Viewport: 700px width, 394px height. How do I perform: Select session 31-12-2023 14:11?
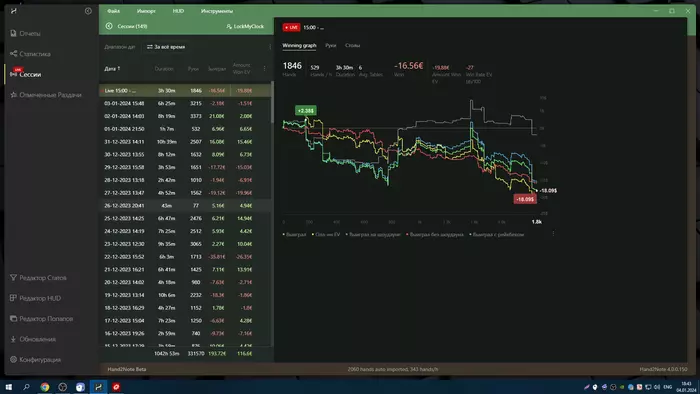click(185, 142)
